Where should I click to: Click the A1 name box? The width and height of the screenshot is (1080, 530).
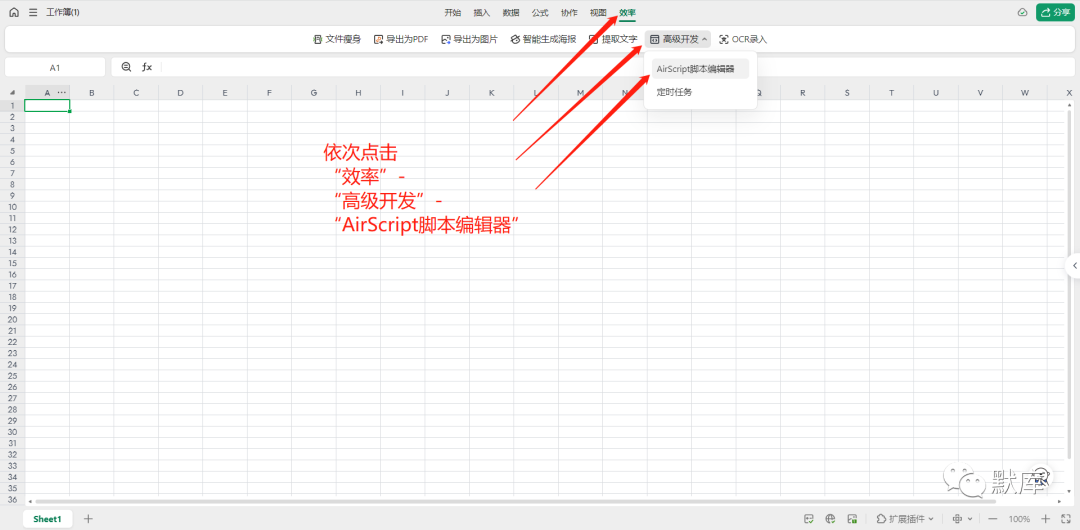55,68
